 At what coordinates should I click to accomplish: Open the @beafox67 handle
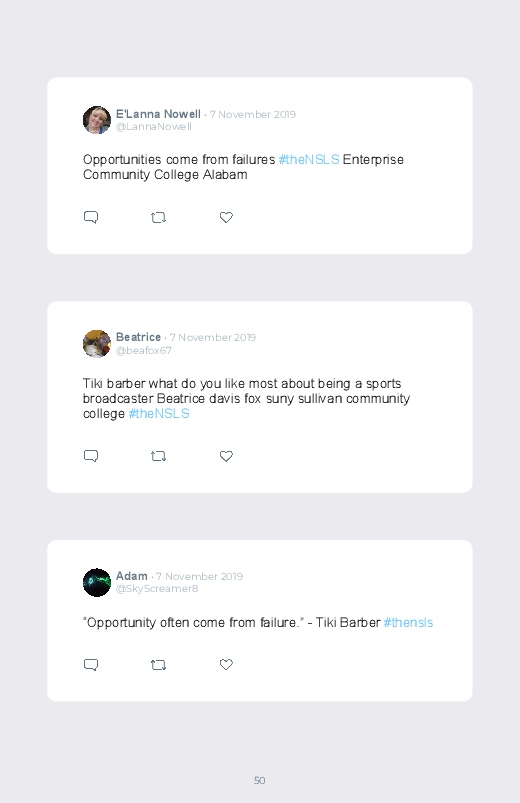click(143, 350)
